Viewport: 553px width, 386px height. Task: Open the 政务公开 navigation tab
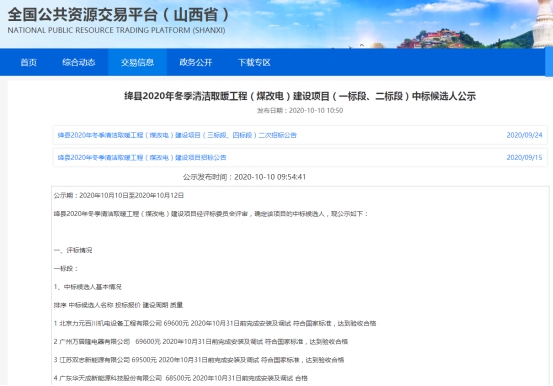(x=196, y=62)
